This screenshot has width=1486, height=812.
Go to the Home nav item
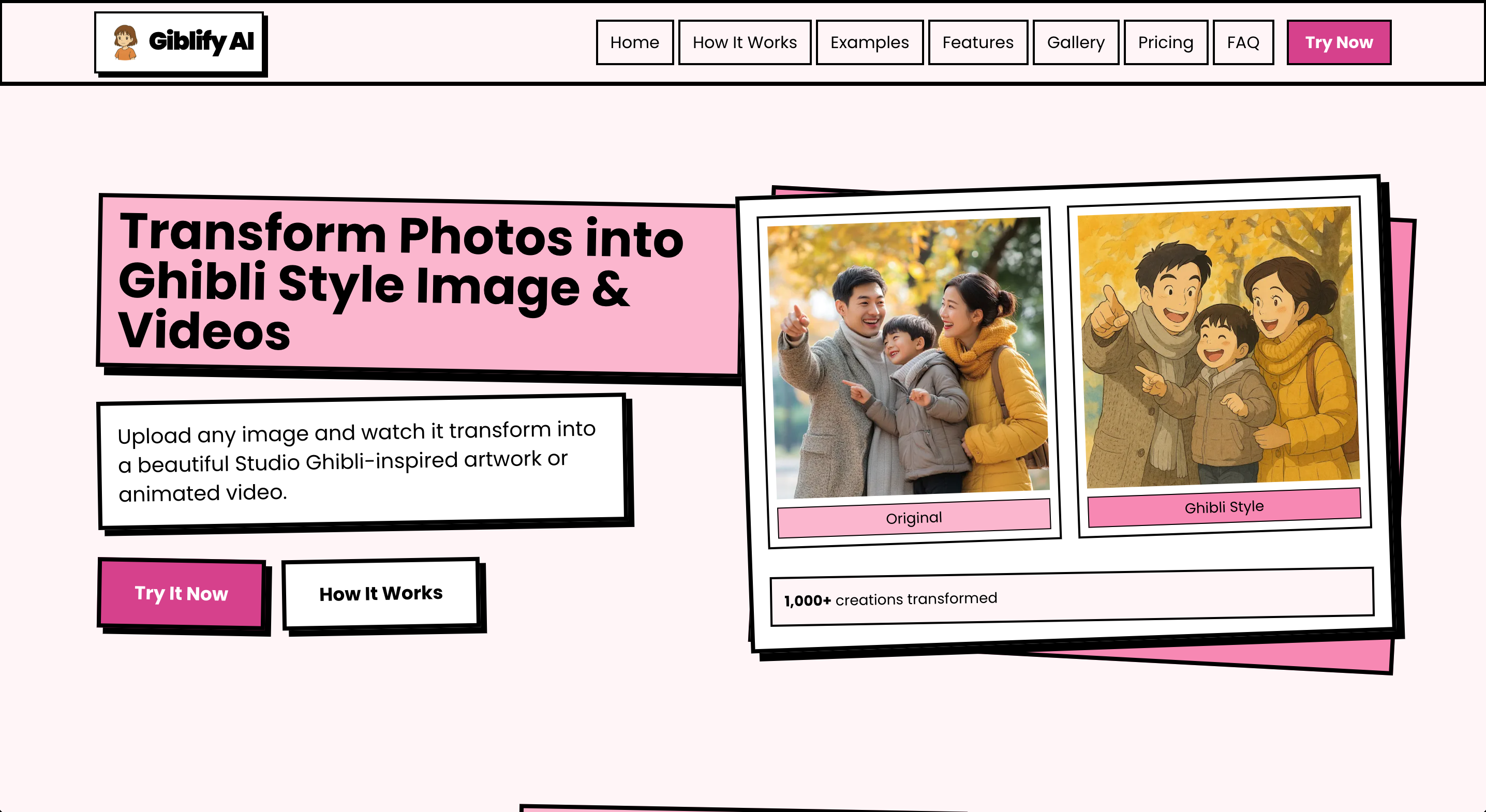click(x=634, y=43)
